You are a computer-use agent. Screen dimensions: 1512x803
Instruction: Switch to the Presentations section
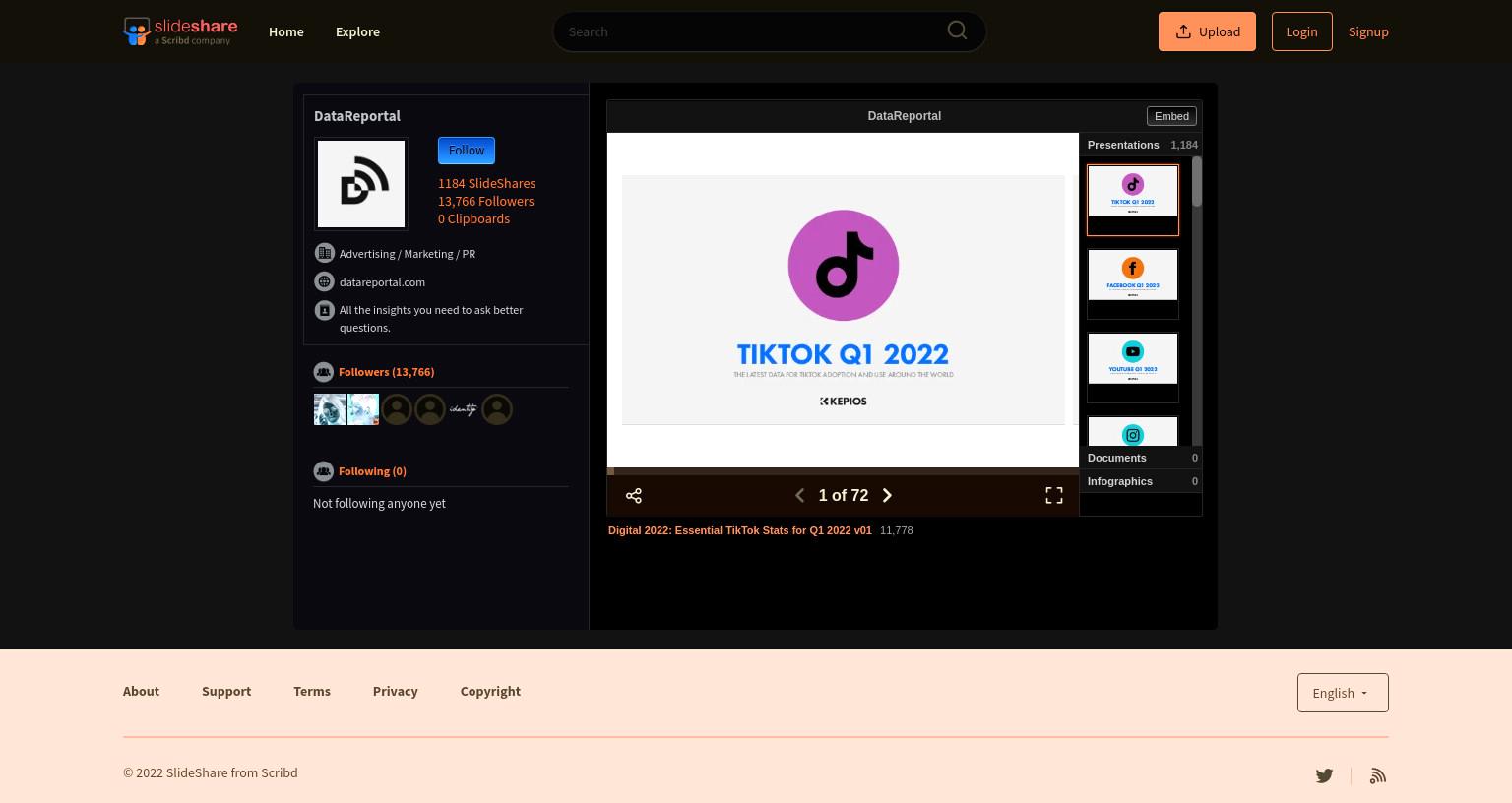click(1141, 145)
